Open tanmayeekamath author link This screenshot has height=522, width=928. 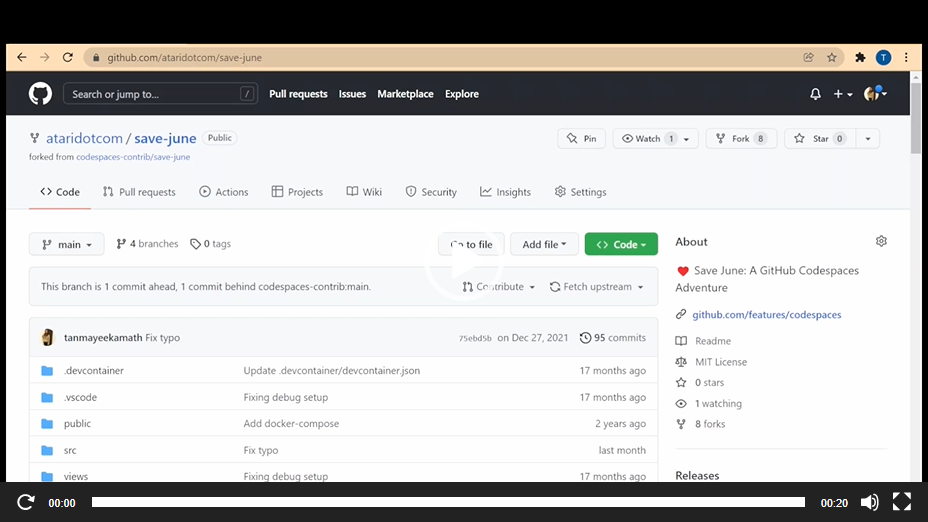[103, 337]
